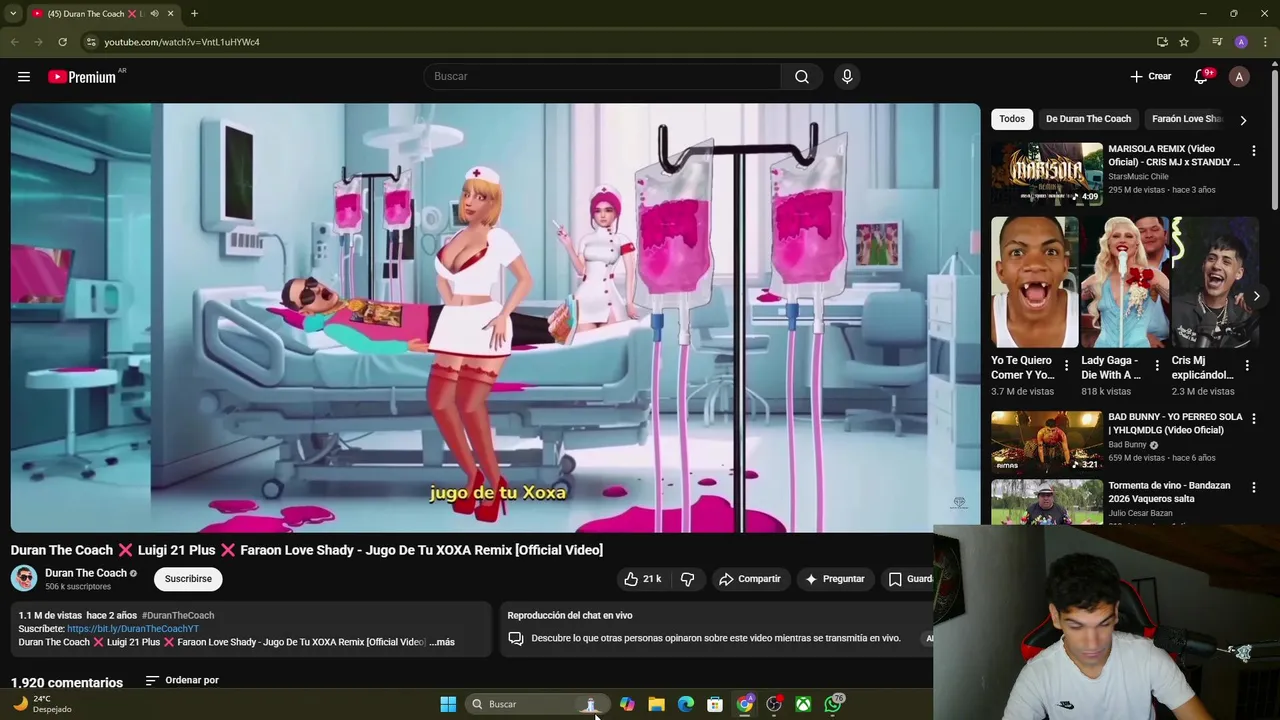Open Microsoft Store from taskbar
The width and height of the screenshot is (1280, 720).
coord(715,704)
